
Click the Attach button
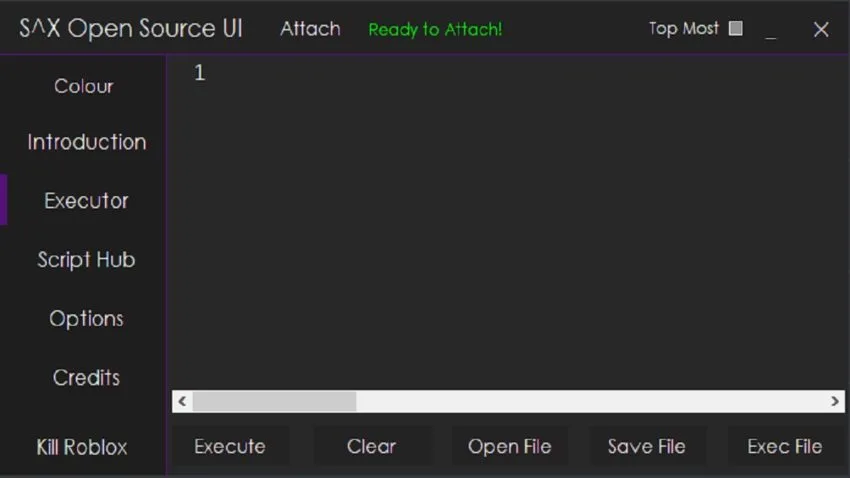pyautogui.click(x=310, y=29)
